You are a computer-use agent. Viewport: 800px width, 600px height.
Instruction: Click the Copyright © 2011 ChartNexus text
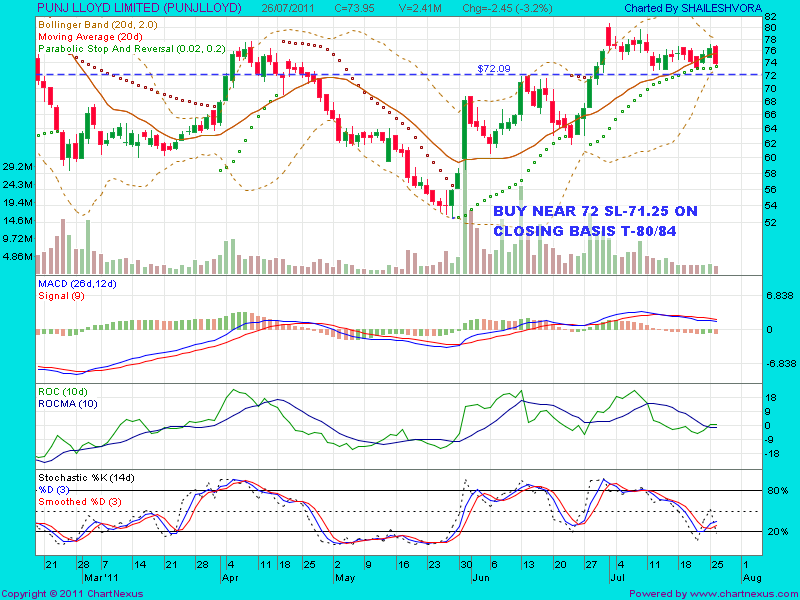(x=72, y=594)
